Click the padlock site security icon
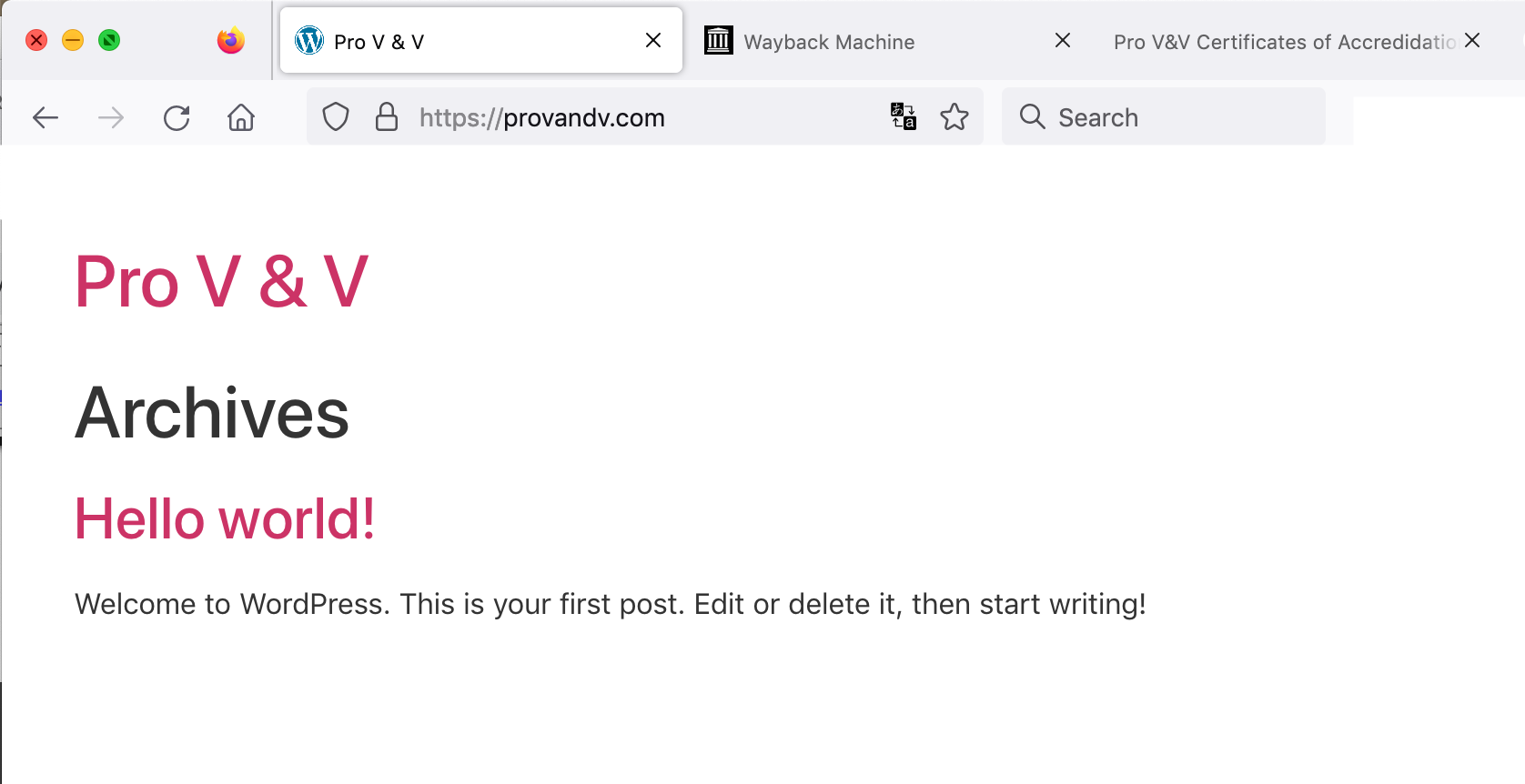 386,116
